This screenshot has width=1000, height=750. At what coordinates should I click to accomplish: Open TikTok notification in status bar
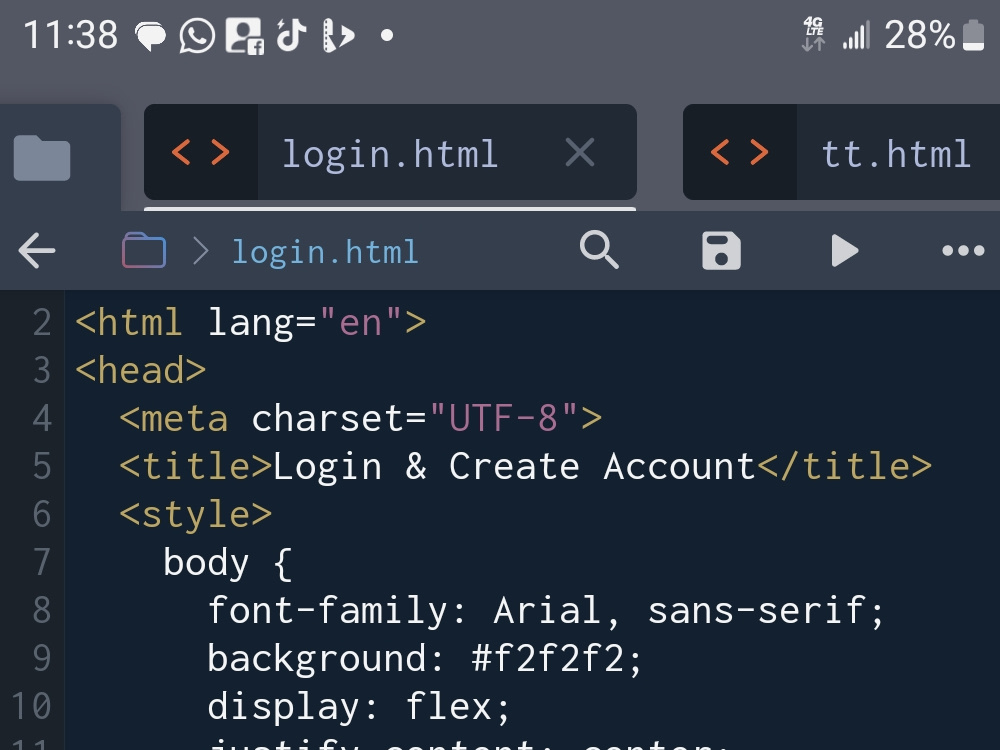click(291, 34)
